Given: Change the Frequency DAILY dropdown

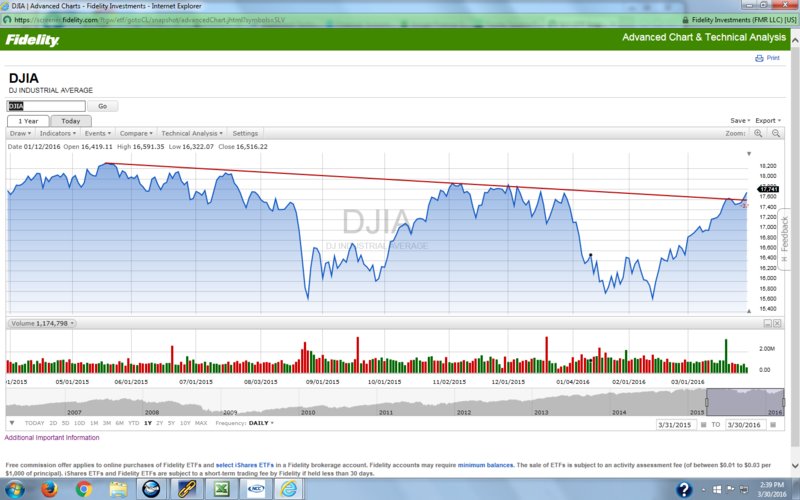Looking at the screenshot, I should click(x=261, y=423).
